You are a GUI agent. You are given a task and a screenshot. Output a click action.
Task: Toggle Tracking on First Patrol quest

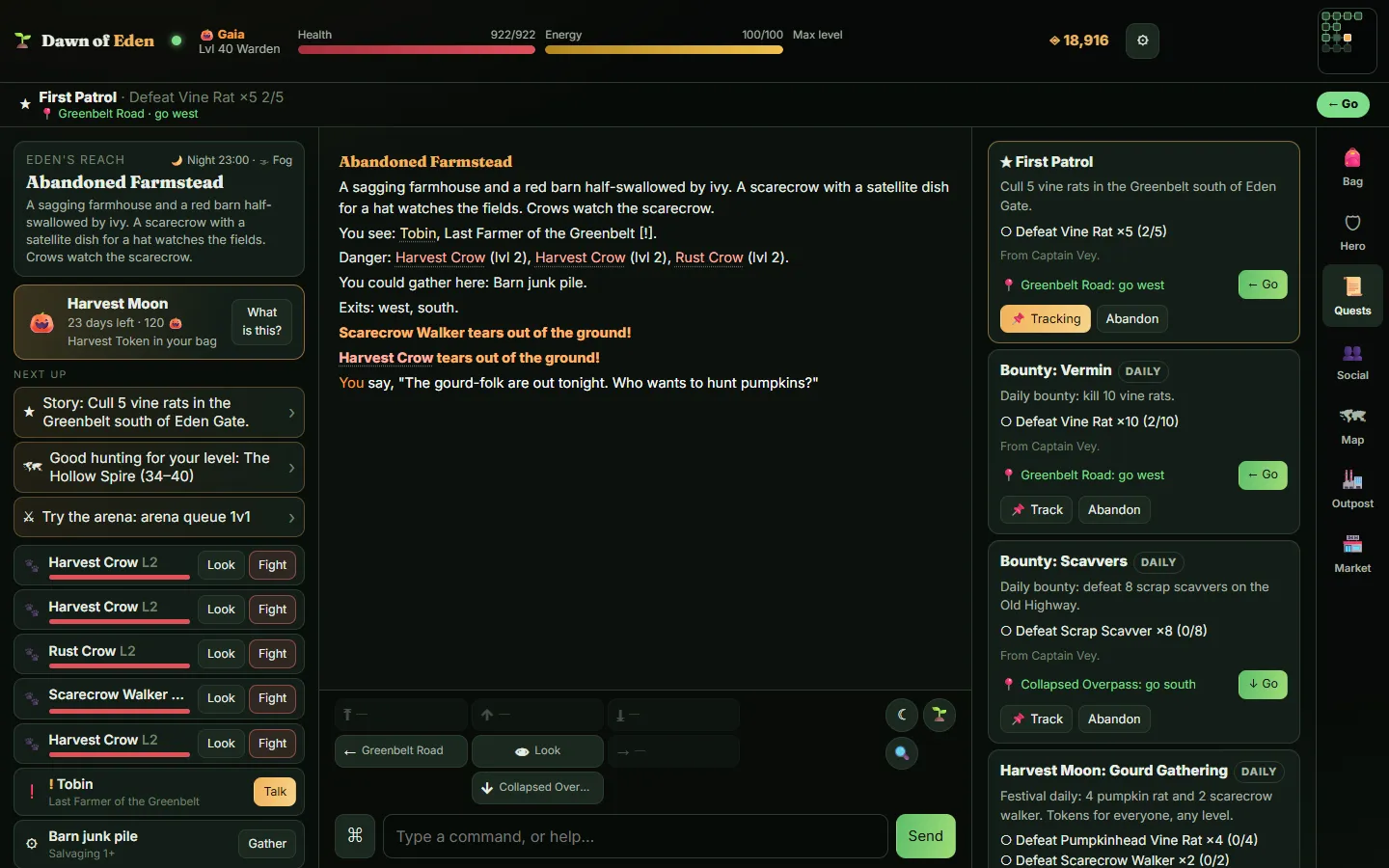pyautogui.click(x=1046, y=319)
